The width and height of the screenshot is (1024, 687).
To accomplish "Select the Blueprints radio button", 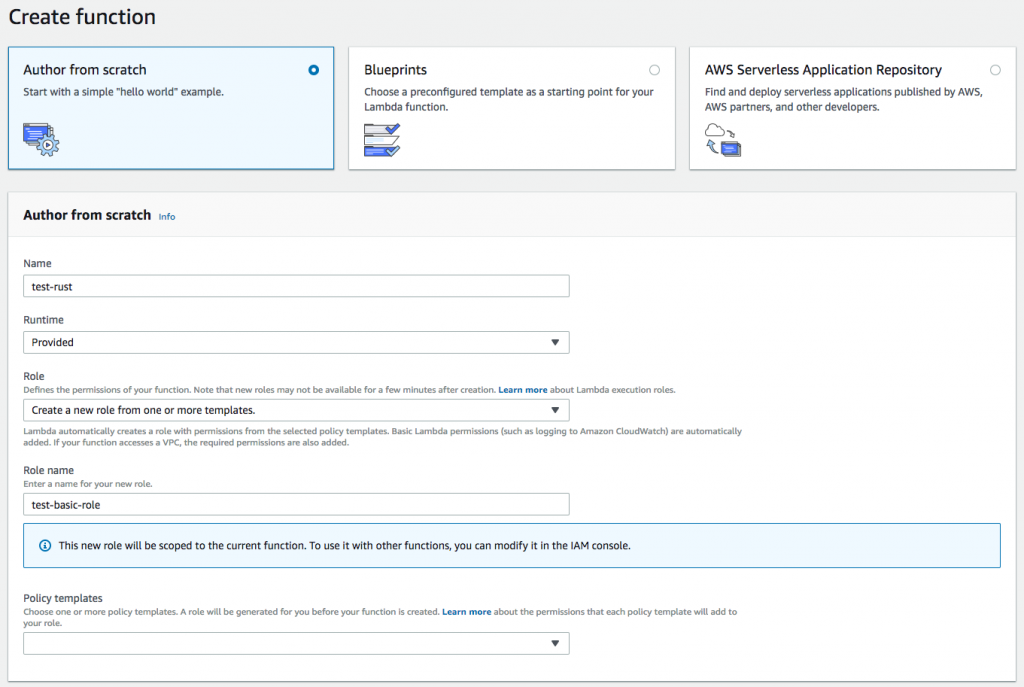I will point(655,70).
